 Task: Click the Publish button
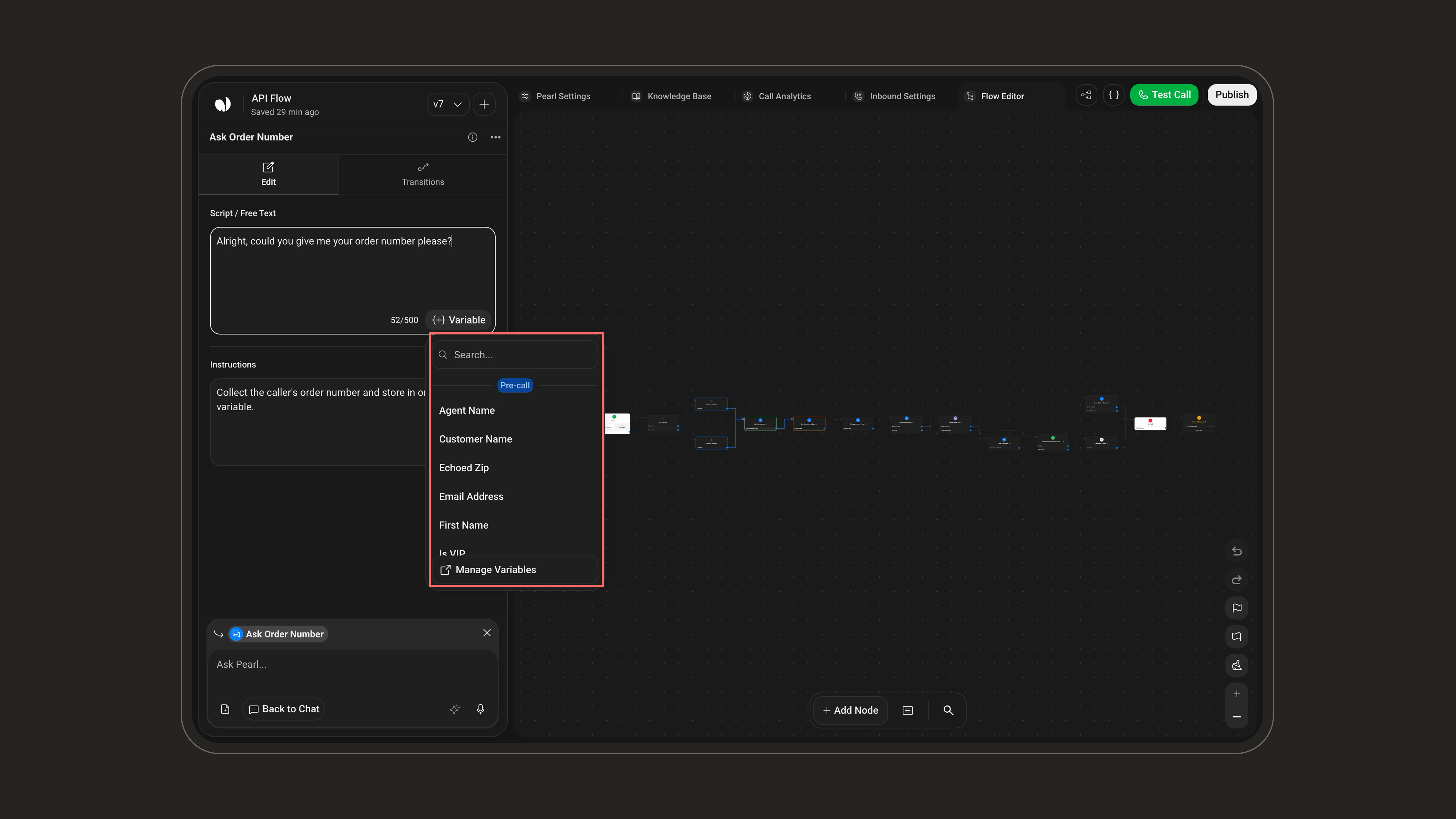[1232, 95]
